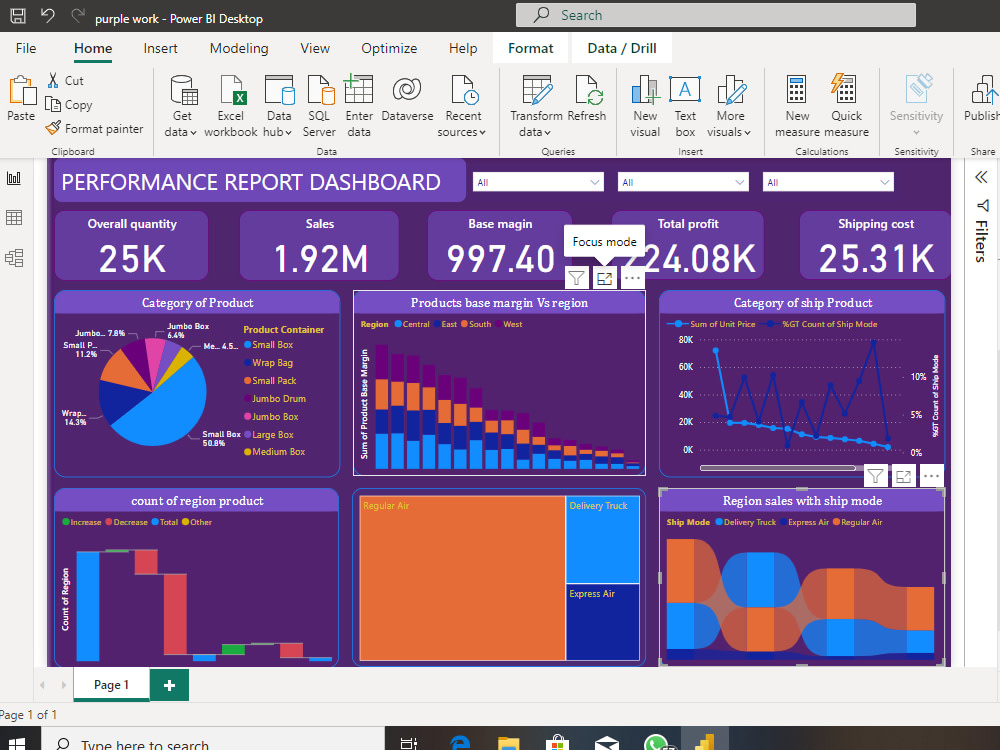Open the Get data dropdown
Screen dimensions: 1000x750
181,104
